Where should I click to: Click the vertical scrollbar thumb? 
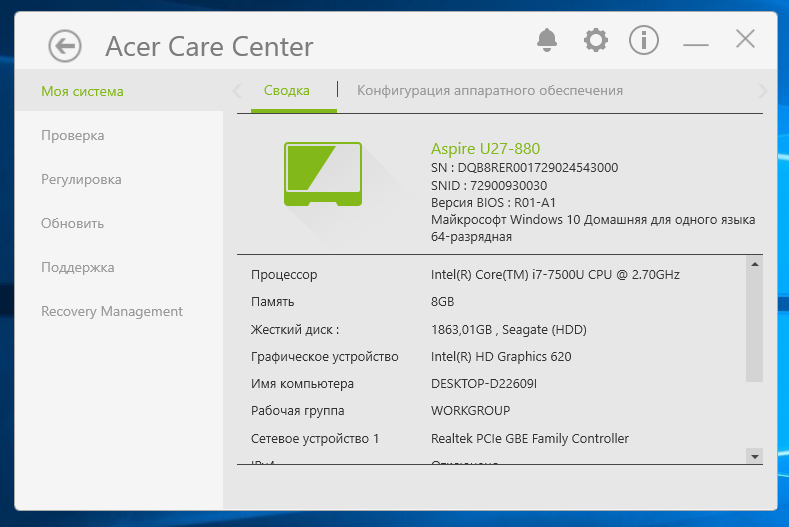point(755,327)
